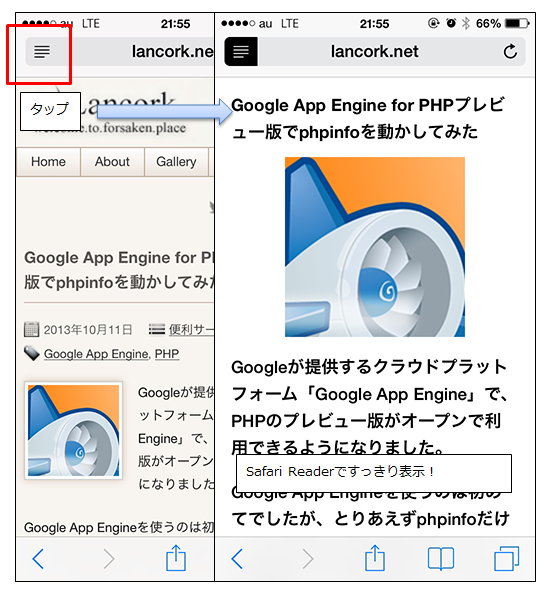
Task: Tap the lancork.net address field on right
Action: click(375, 52)
